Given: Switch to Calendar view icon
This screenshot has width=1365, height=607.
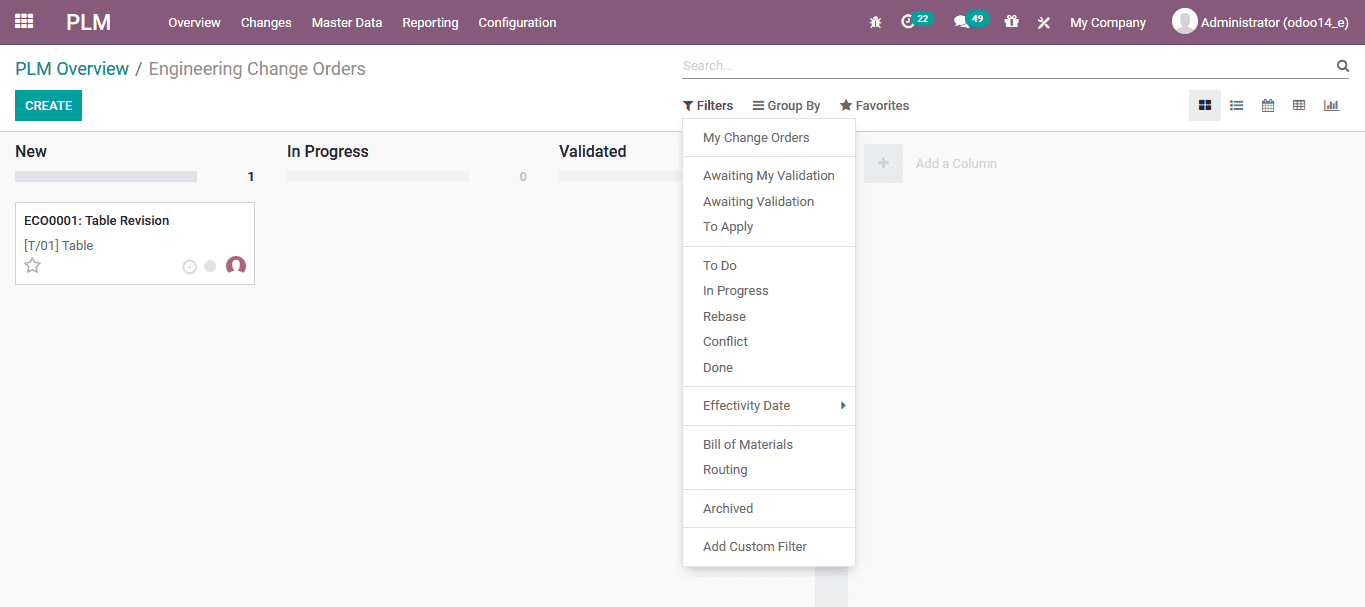Looking at the screenshot, I should click(x=1268, y=105).
